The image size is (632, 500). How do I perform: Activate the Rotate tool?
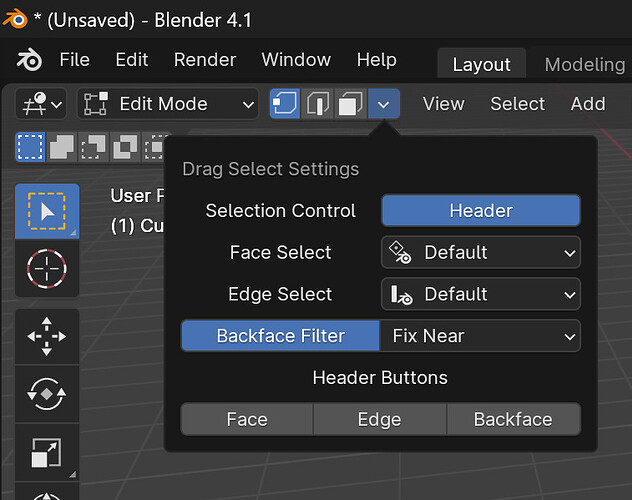click(47, 394)
